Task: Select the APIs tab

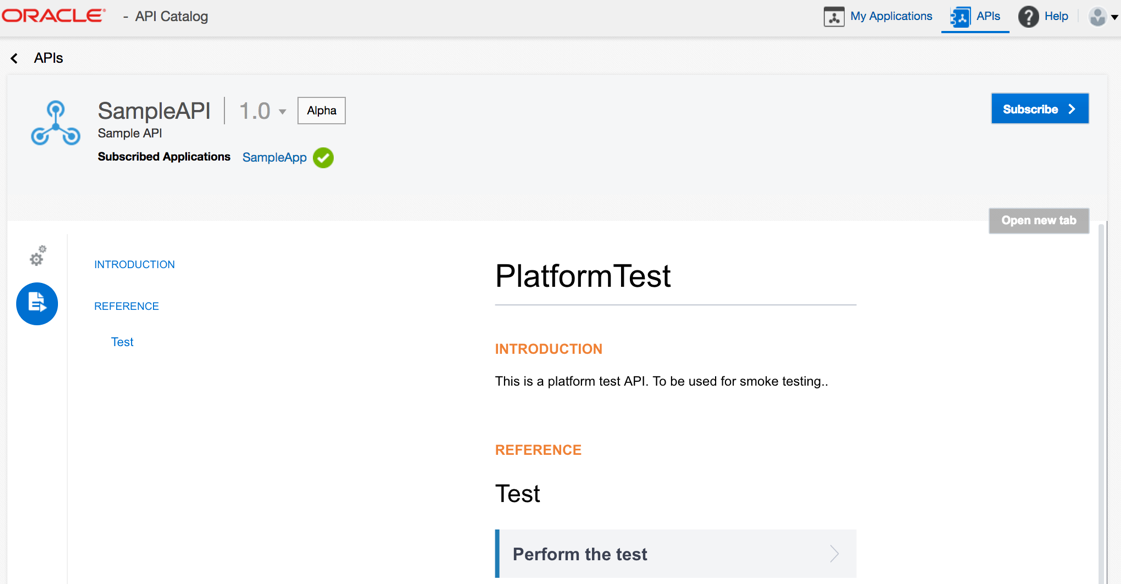Action: tap(988, 16)
